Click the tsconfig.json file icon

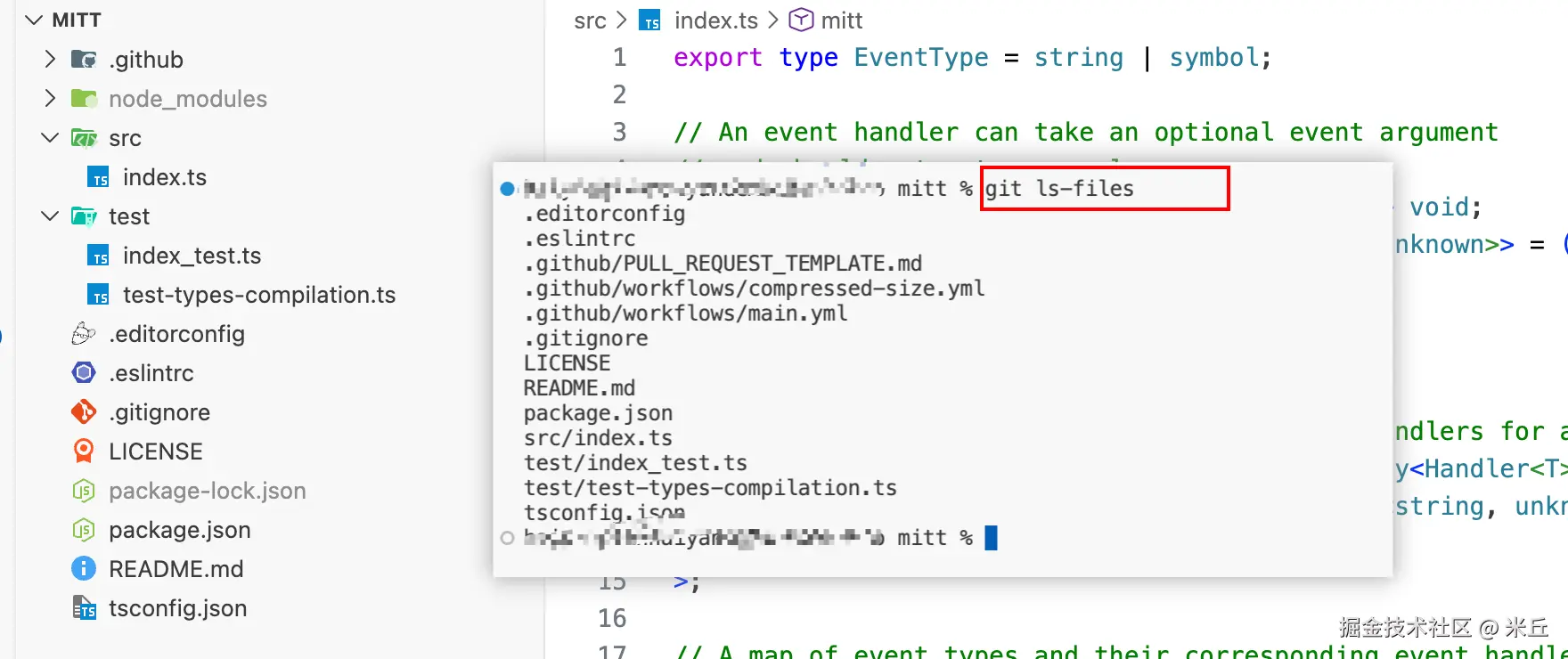[84, 608]
